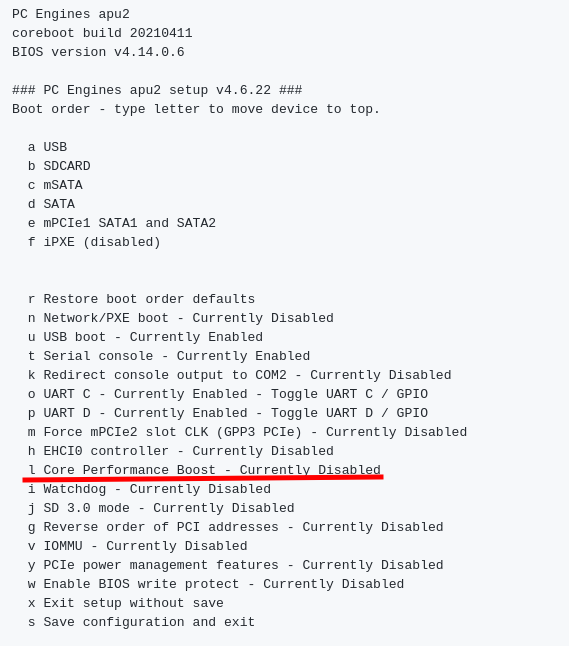Toggle the Watchdog option

pyautogui.click(x=149, y=489)
